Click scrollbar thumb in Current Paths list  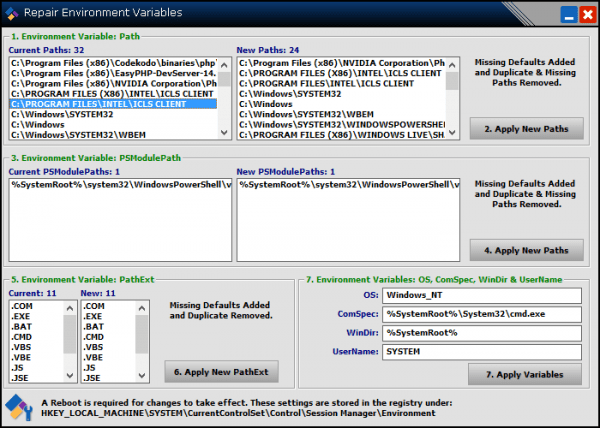pos(225,79)
